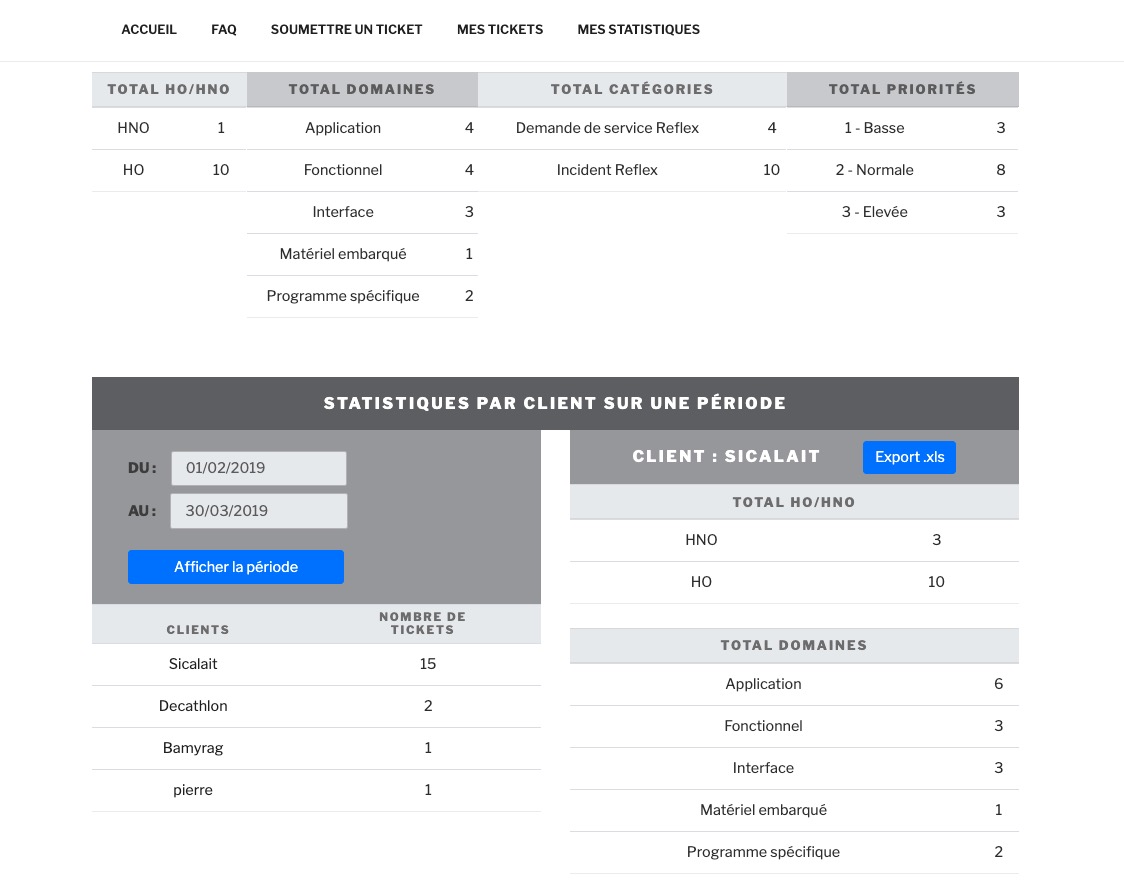Go to the FAQ page

(224, 30)
